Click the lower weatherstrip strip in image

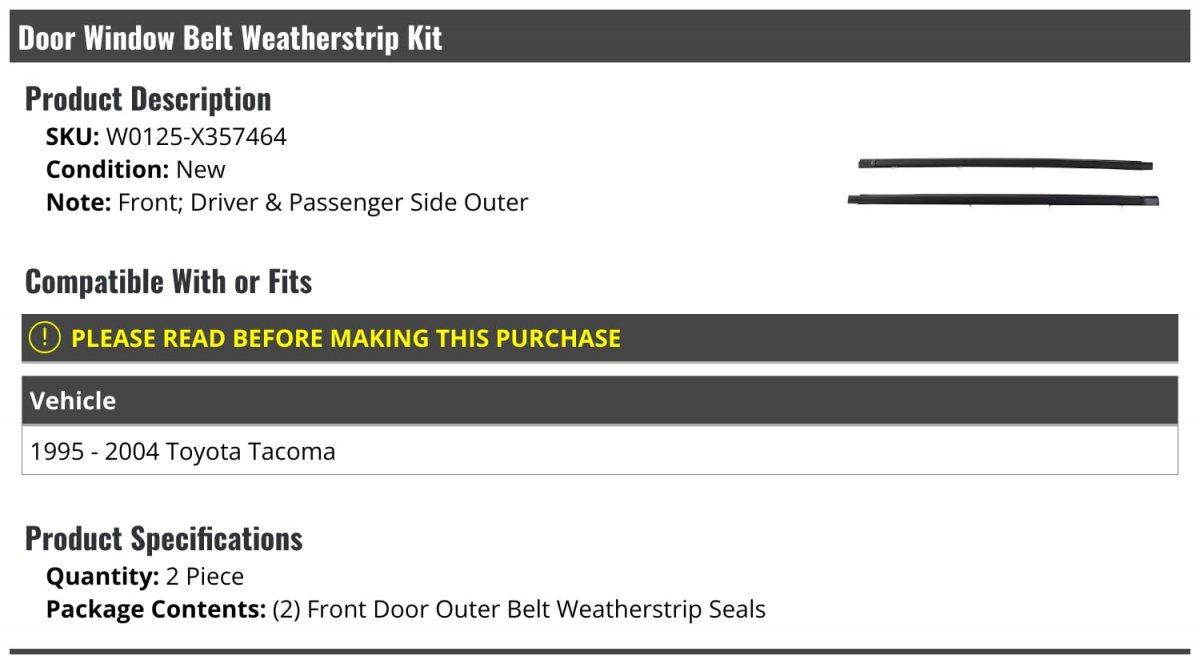point(1003,200)
